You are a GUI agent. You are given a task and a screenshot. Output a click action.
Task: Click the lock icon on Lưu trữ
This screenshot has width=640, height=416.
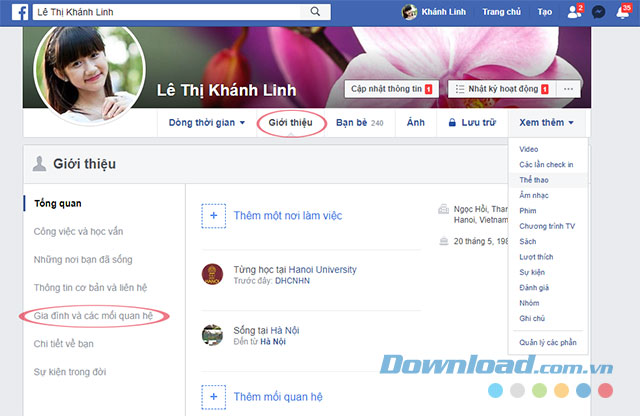pyautogui.click(x=452, y=122)
